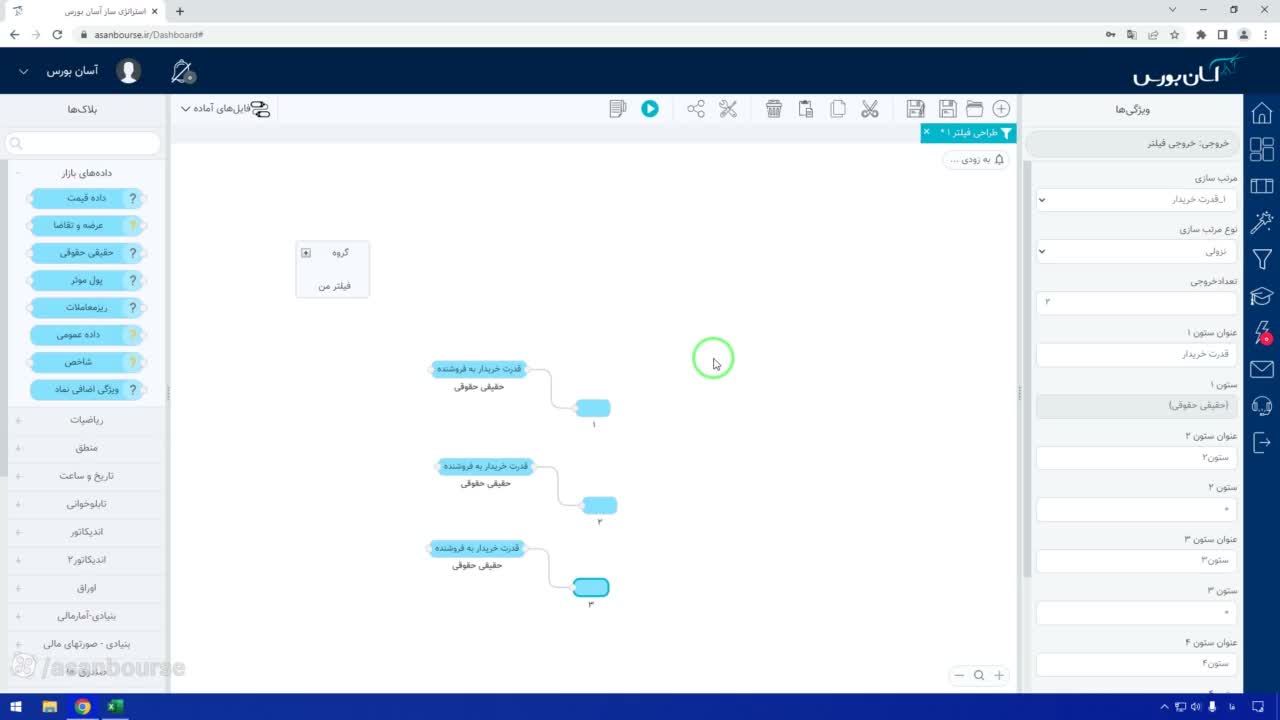The image size is (1280, 720).
Task: Zoom in the canvas with plus button
Action: pyautogui.click(x=998, y=675)
